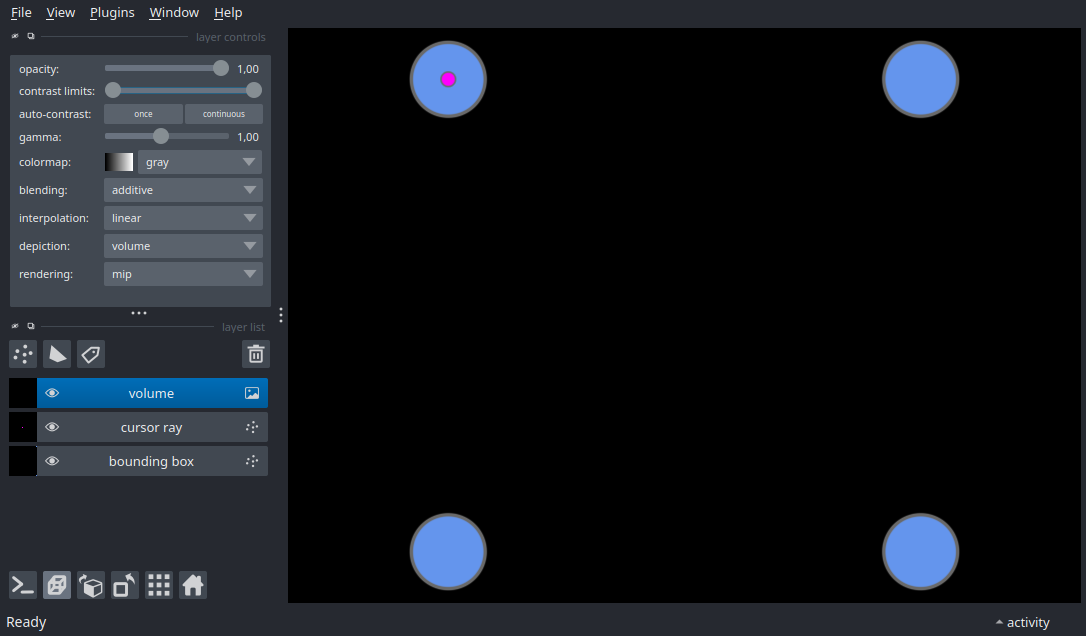Open the Plugins menu
The width and height of the screenshot is (1086, 636).
(x=112, y=13)
